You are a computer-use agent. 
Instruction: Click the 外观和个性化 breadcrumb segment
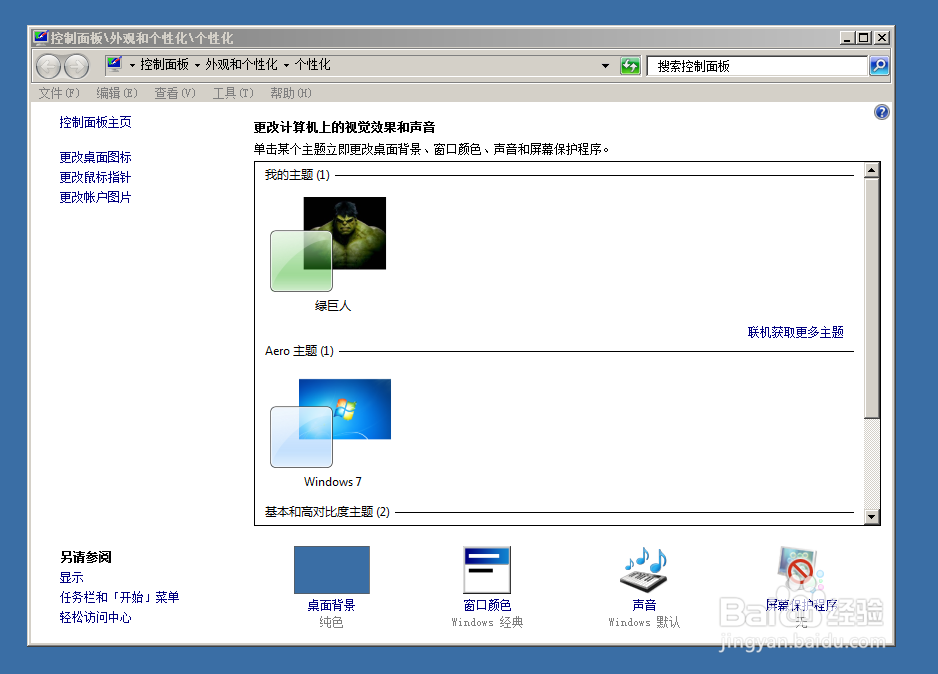point(242,65)
